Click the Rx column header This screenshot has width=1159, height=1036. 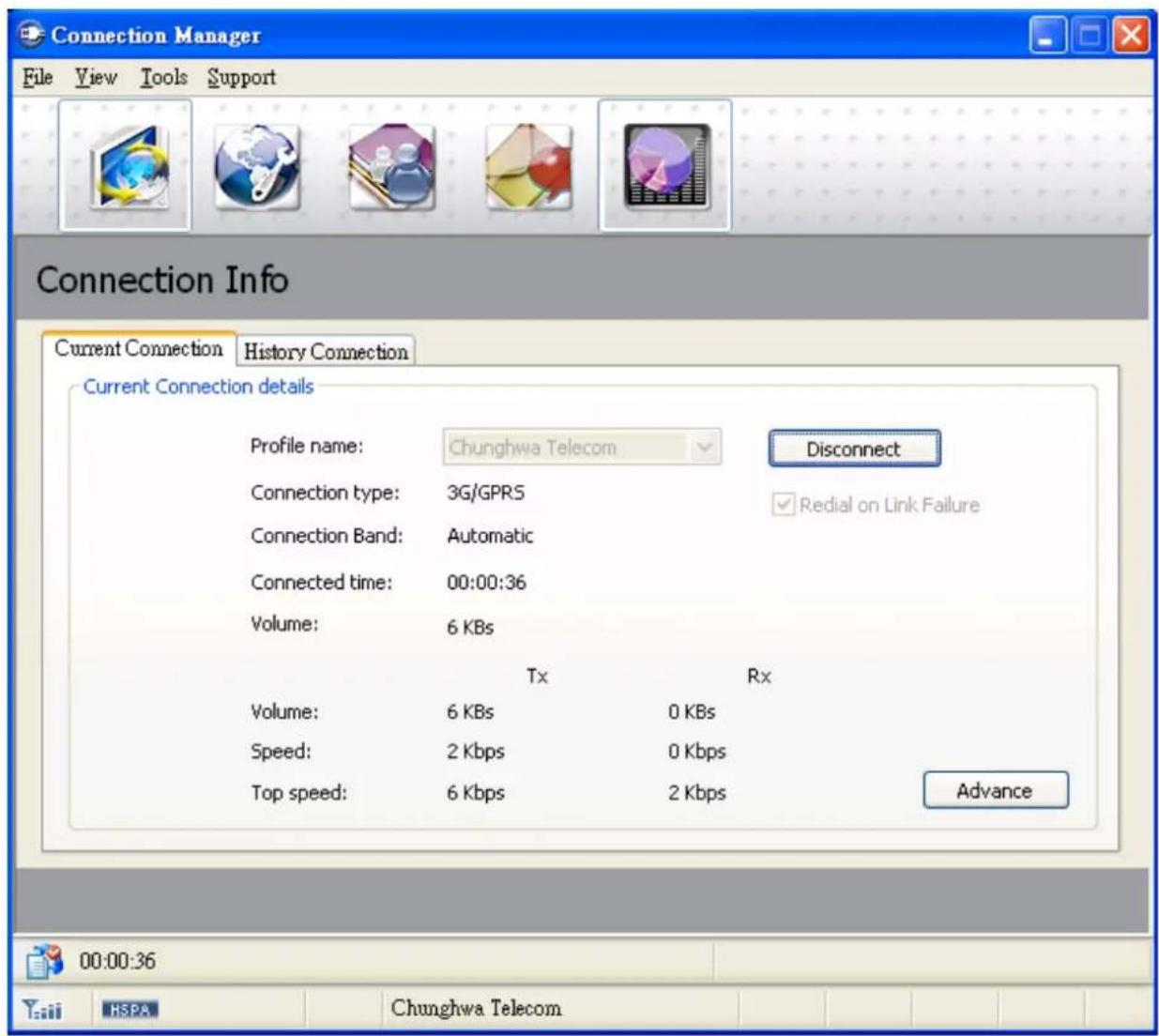click(x=759, y=676)
